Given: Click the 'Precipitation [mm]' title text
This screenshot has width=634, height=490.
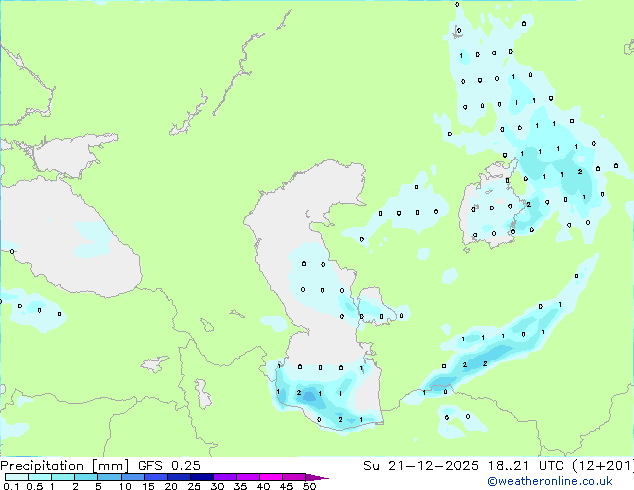Looking at the screenshot, I should coord(65,466).
